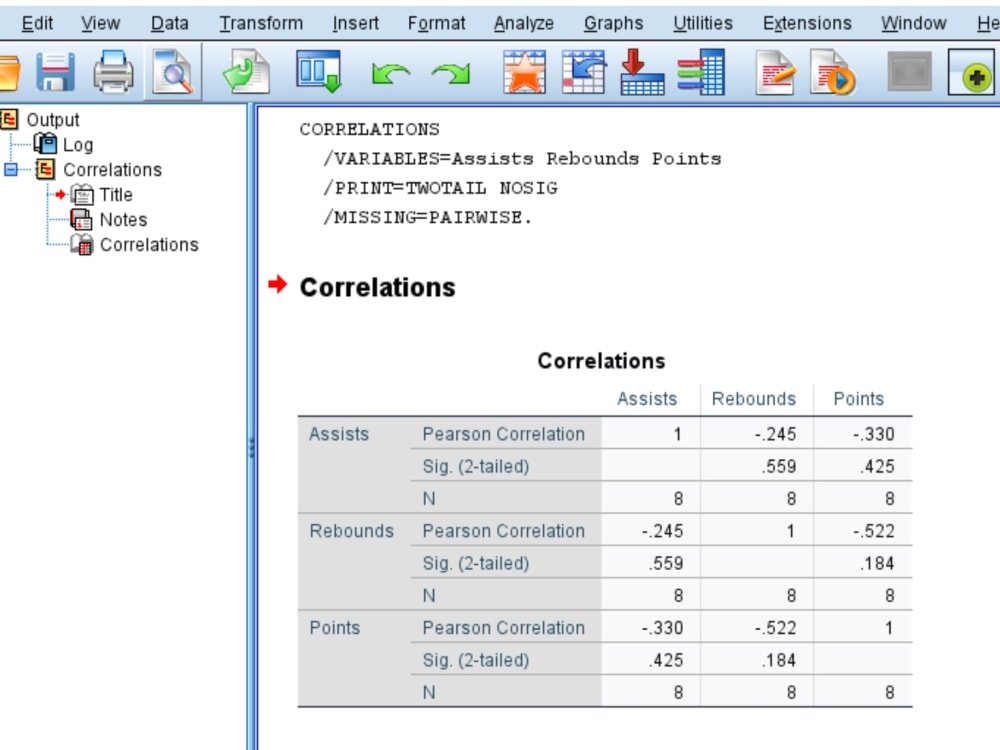Click the greyed-out toolbar icon
This screenshot has width=1000, height=750.
click(909, 72)
